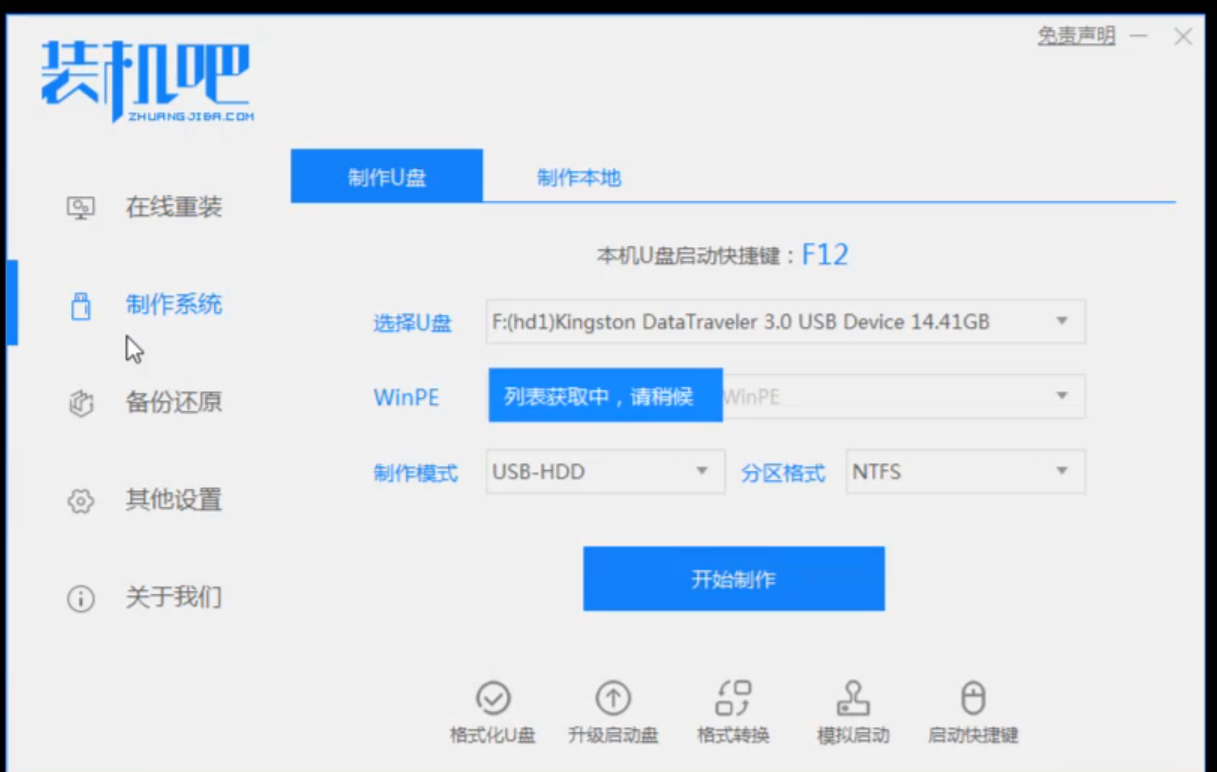Image resolution: width=1217 pixels, height=772 pixels.
Task: Click the 升级启动盘 up-arrow icon
Action: (613, 697)
